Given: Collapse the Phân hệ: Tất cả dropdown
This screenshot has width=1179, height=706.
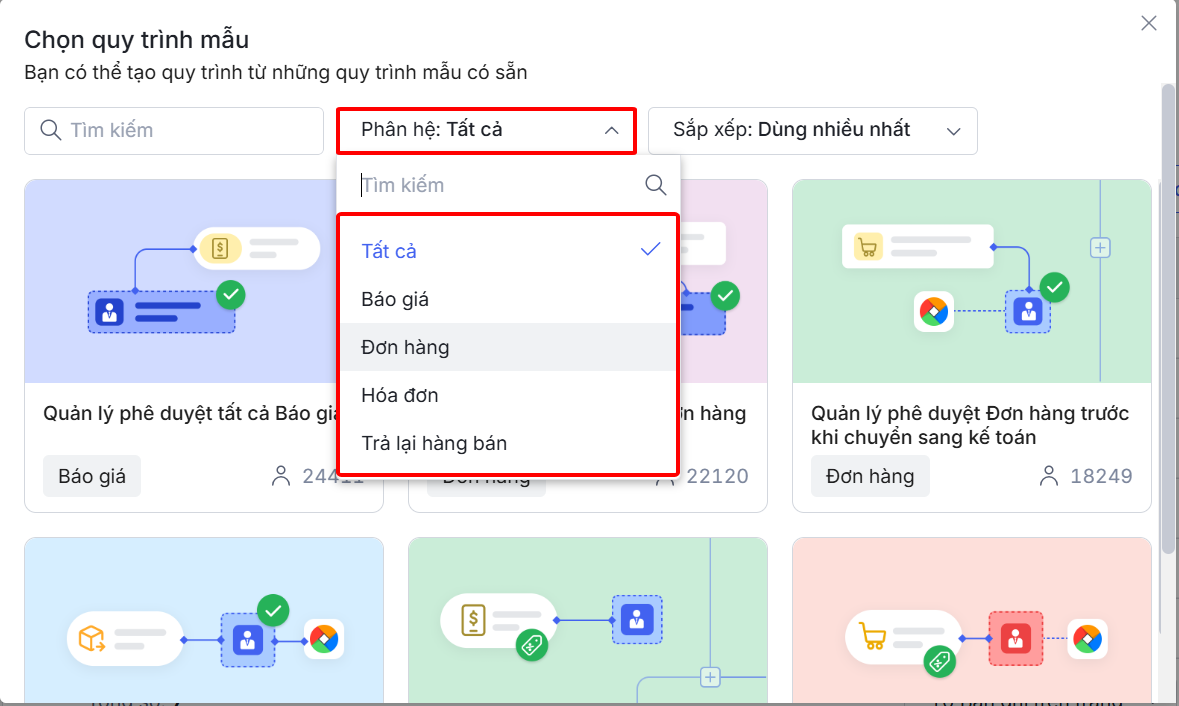Looking at the screenshot, I should [486, 131].
